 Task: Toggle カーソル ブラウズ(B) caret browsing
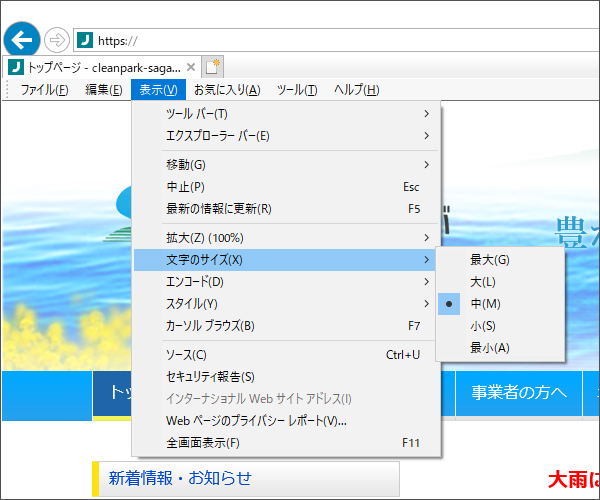pyautogui.click(x=285, y=326)
